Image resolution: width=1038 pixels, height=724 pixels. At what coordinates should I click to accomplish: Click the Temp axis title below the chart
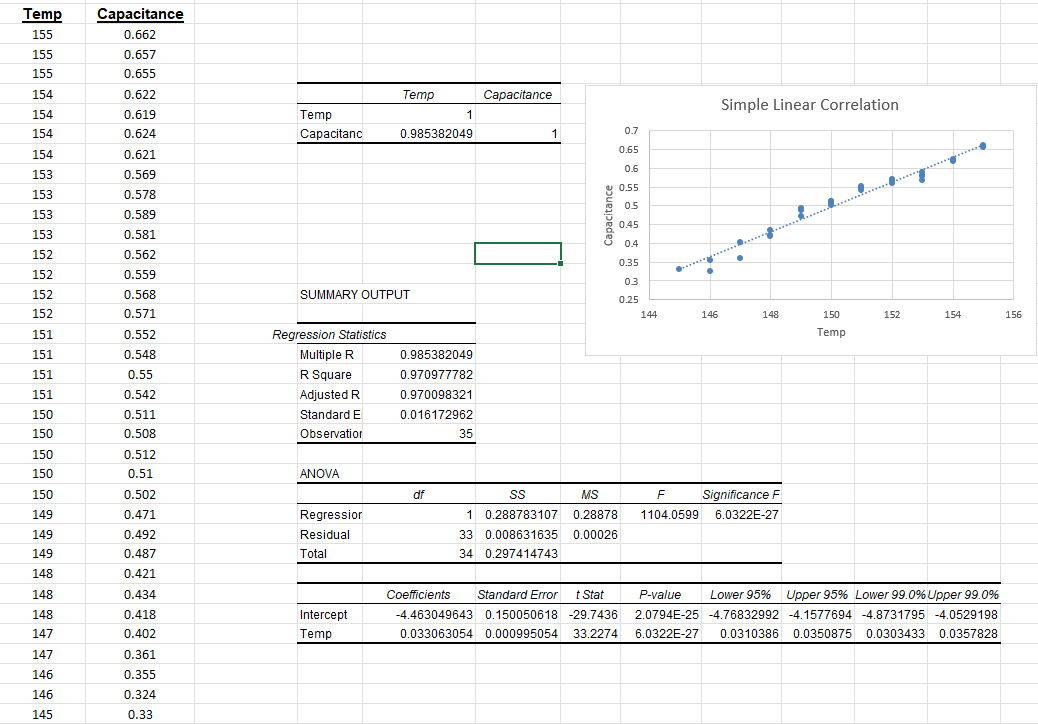point(831,332)
